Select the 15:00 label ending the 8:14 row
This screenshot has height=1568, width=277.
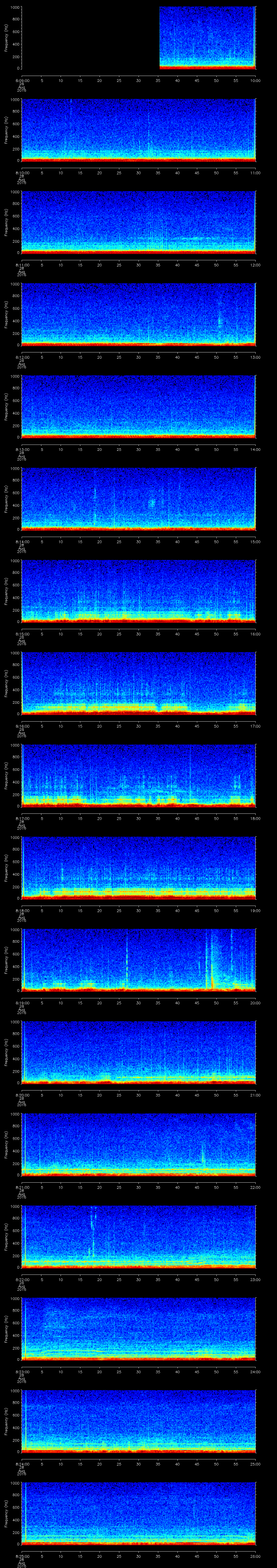(x=255, y=542)
